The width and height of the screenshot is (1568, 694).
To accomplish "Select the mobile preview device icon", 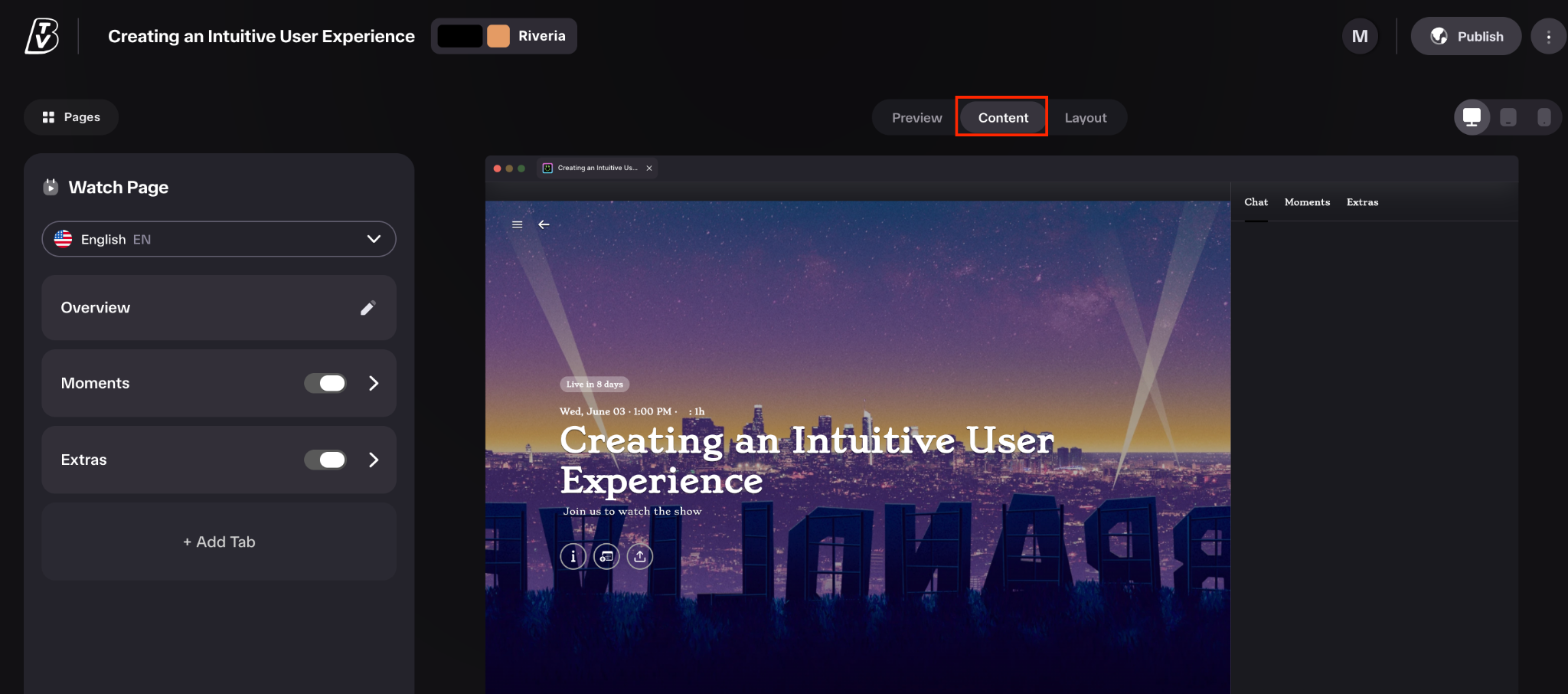I will [x=1544, y=117].
